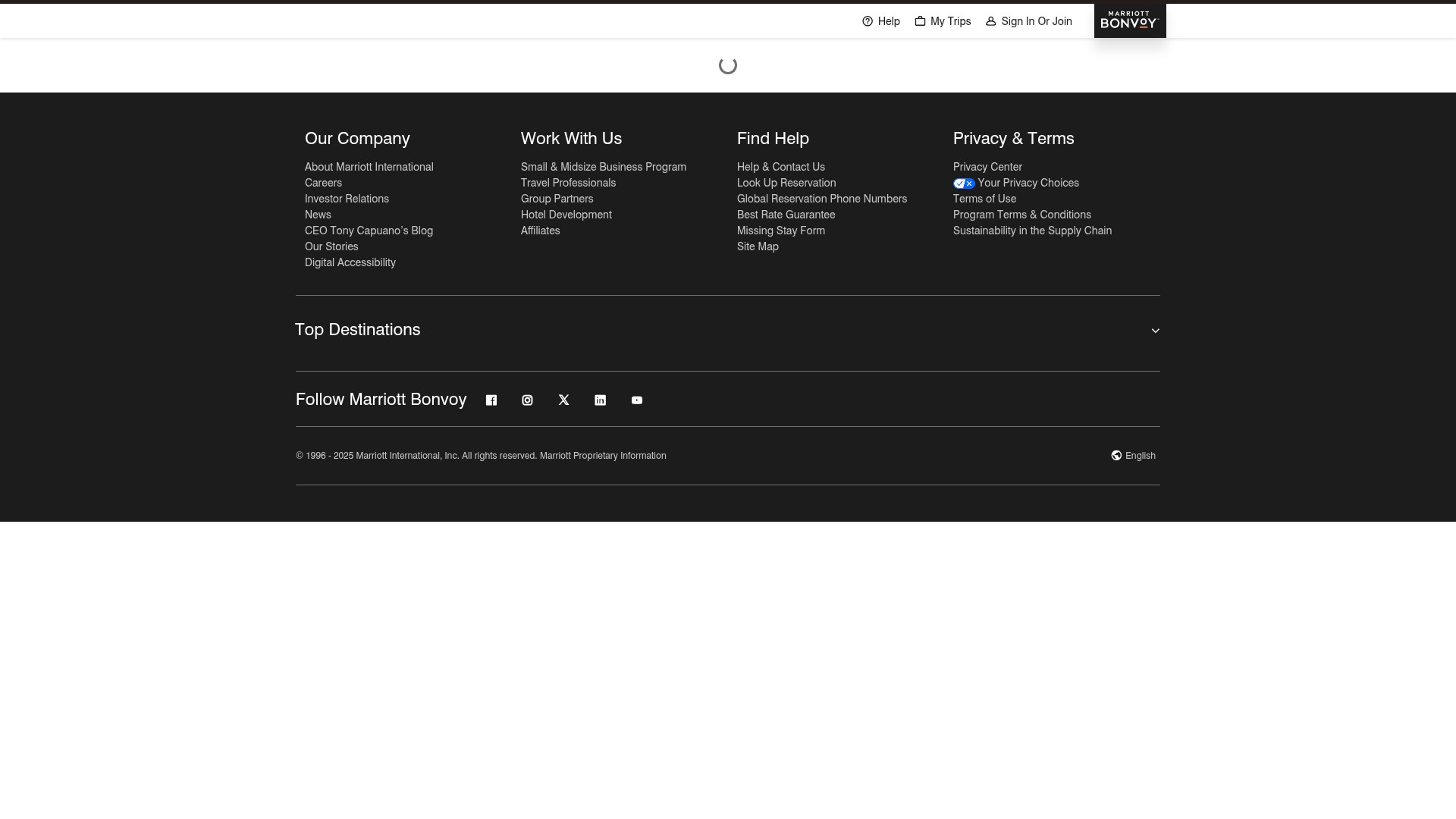Screen dimensions: 1456x819
Task: Open the Top Destinations section heading
Action: [x=357, y=330]
